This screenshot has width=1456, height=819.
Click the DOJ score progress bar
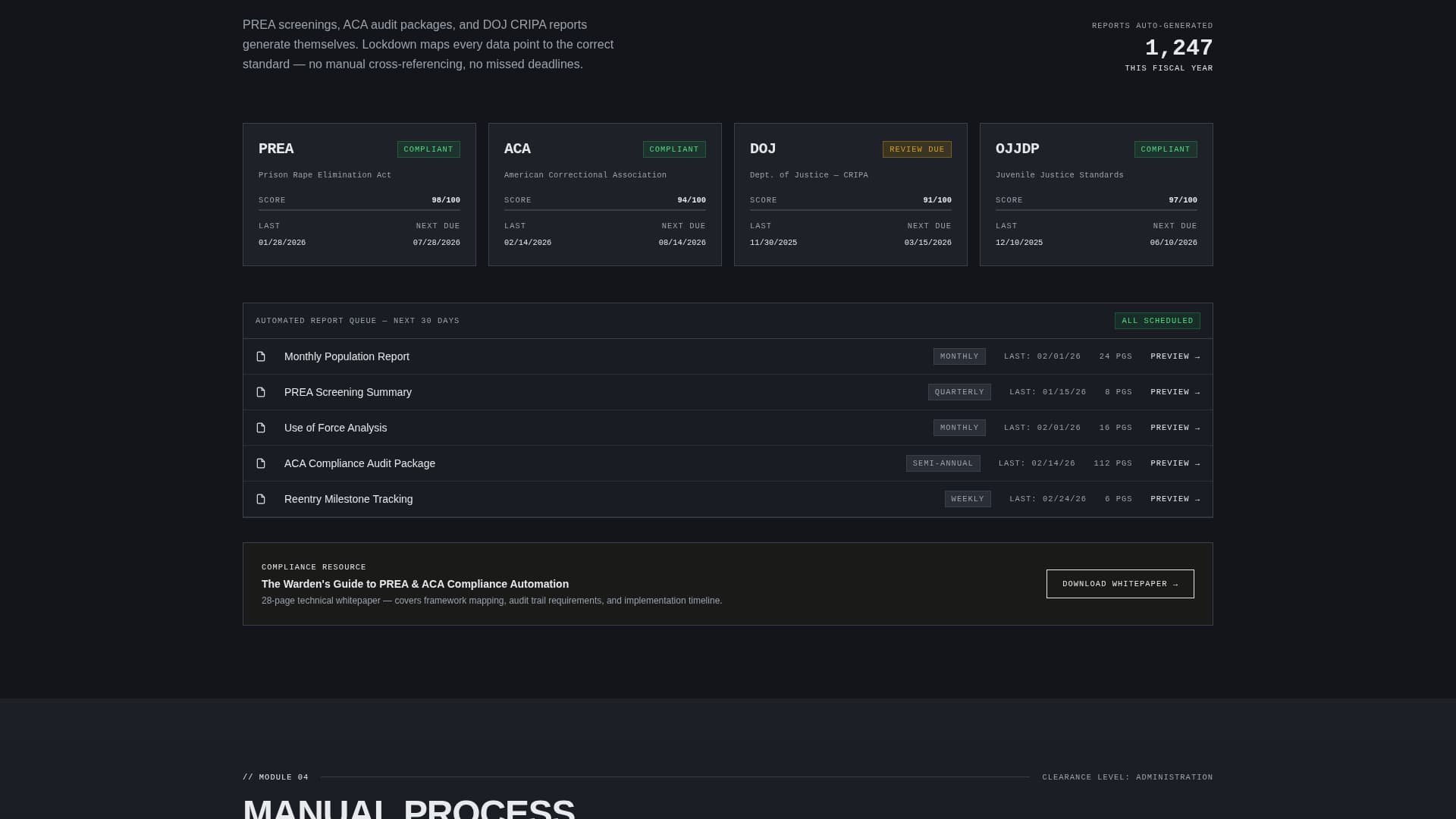[851, 210]
